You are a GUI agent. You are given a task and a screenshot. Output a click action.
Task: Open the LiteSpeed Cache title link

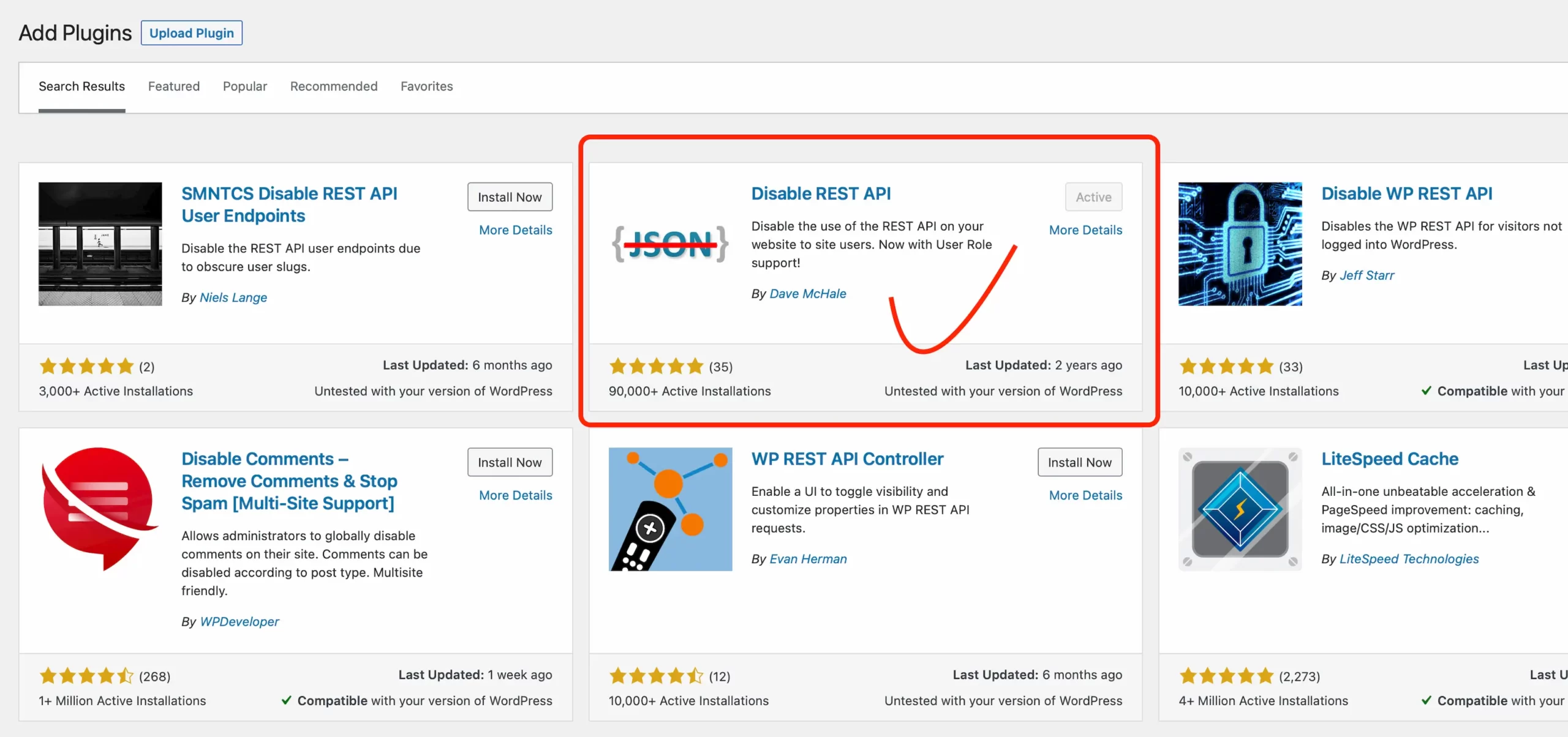pyautogui.click(x=1390, y=458)
